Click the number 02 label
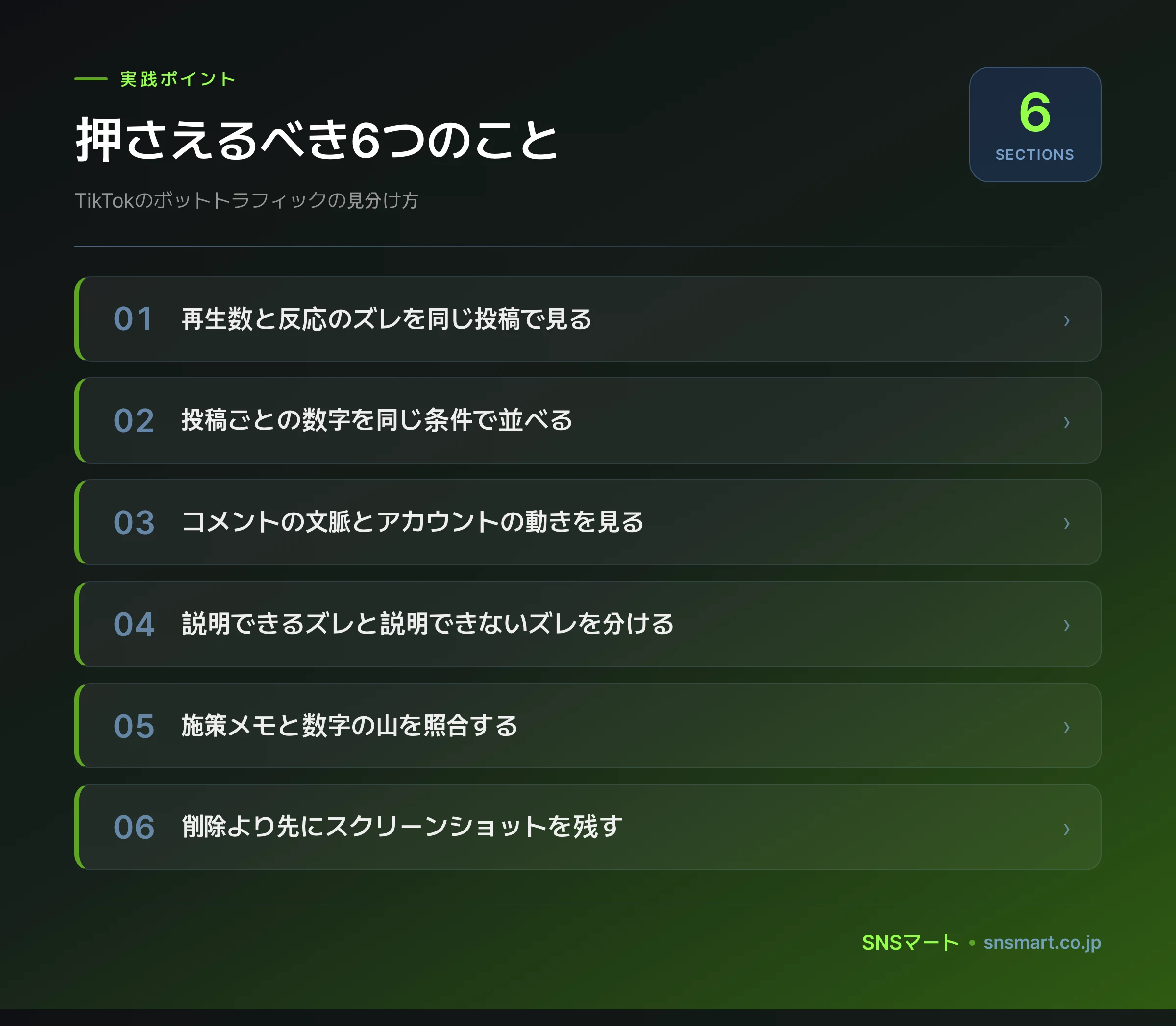Screen dimensions: 1176x1026 tap(134, 421)
